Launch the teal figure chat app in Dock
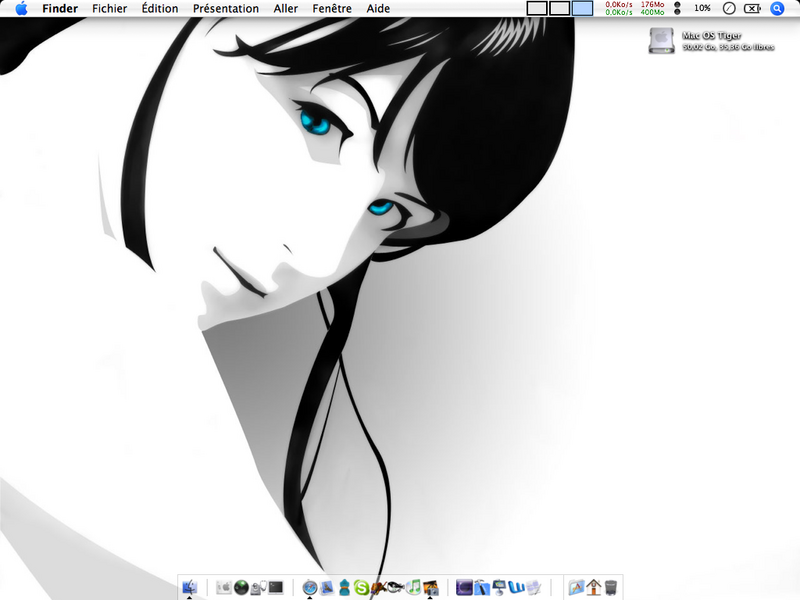This screenshot has height=600, width=800. tap(344, 588)
